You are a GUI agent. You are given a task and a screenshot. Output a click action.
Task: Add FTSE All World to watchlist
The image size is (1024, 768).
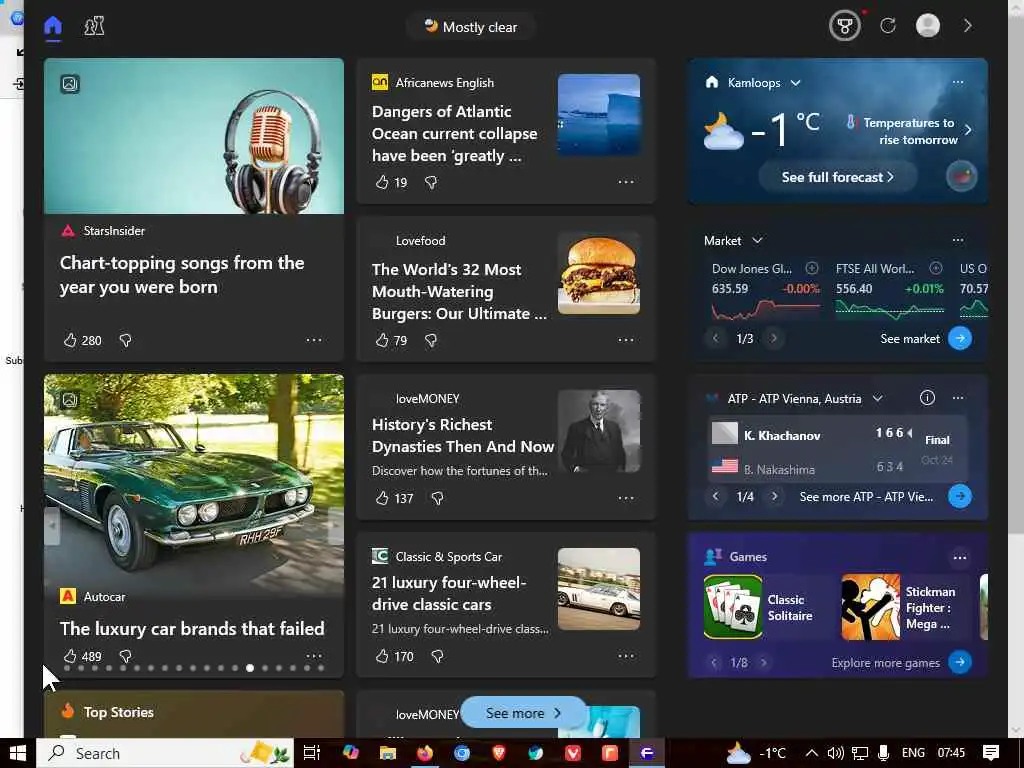coord(936,268)
